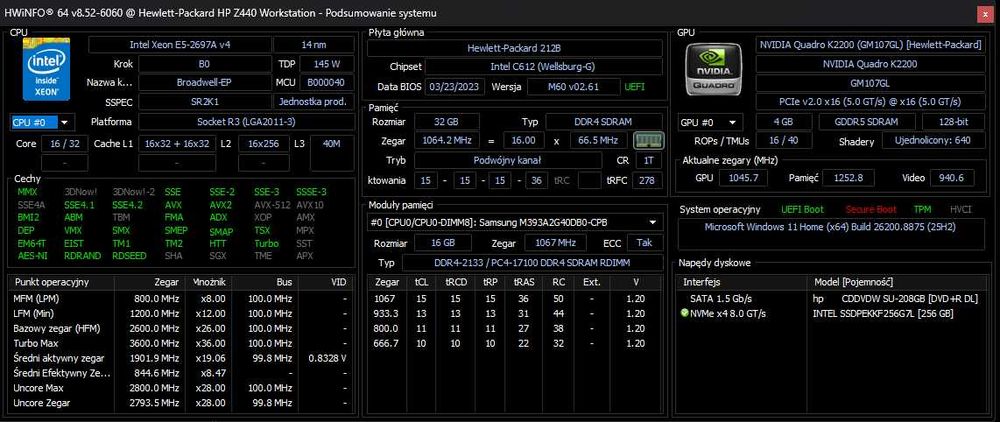This screenshot has height=422, width=1000.
Task: Click the Broadwell-EP codename field
Action: (x=204, y=82)
